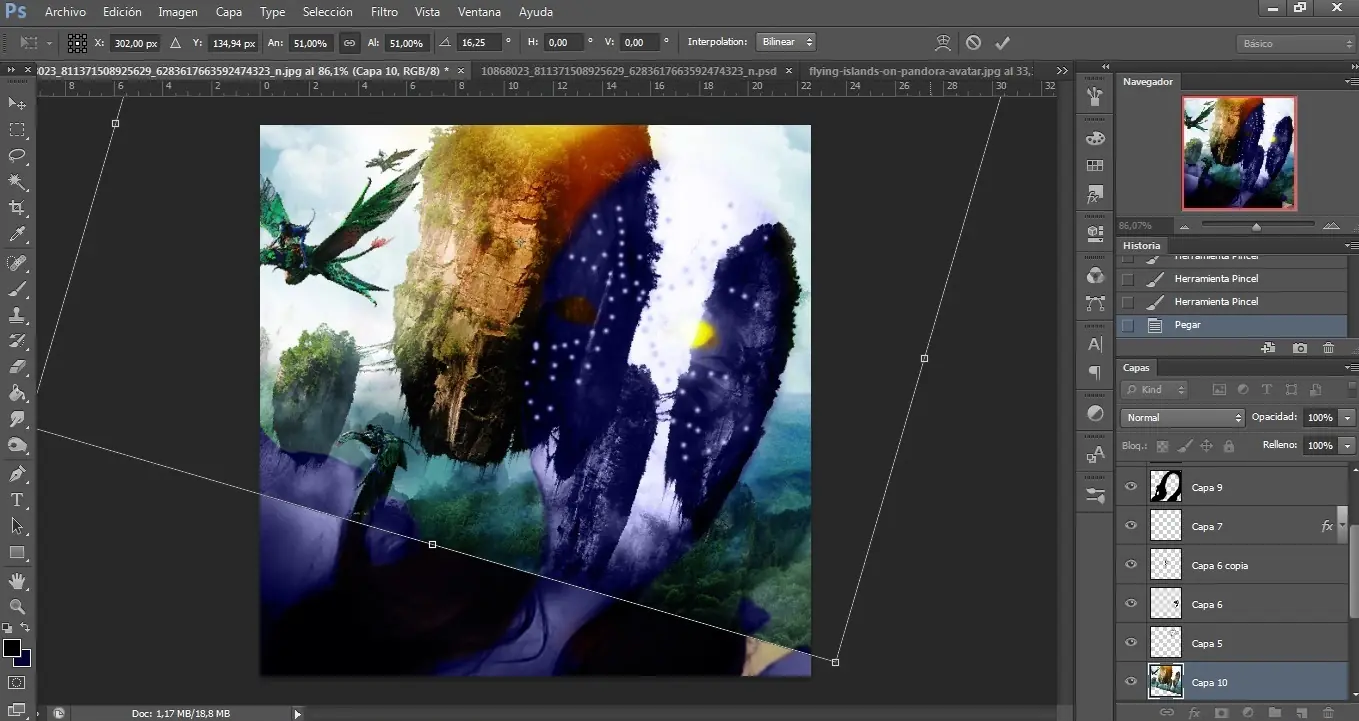Toggle lock transparent pixels
Screen dimensions: 1359x721
pyautogui.click(x=1162, y=446)
